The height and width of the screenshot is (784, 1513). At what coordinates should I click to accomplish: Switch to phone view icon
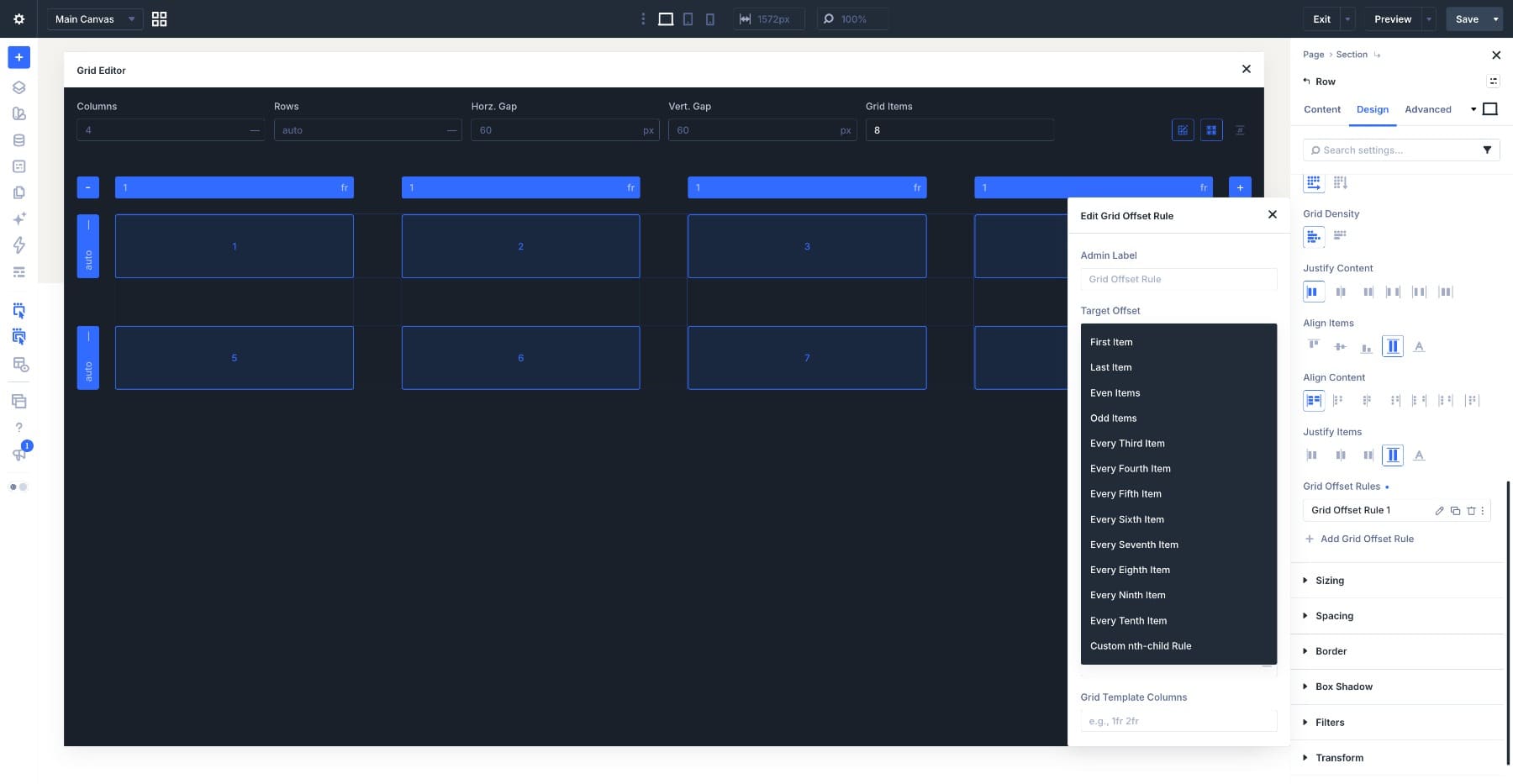tap(709, 18)
